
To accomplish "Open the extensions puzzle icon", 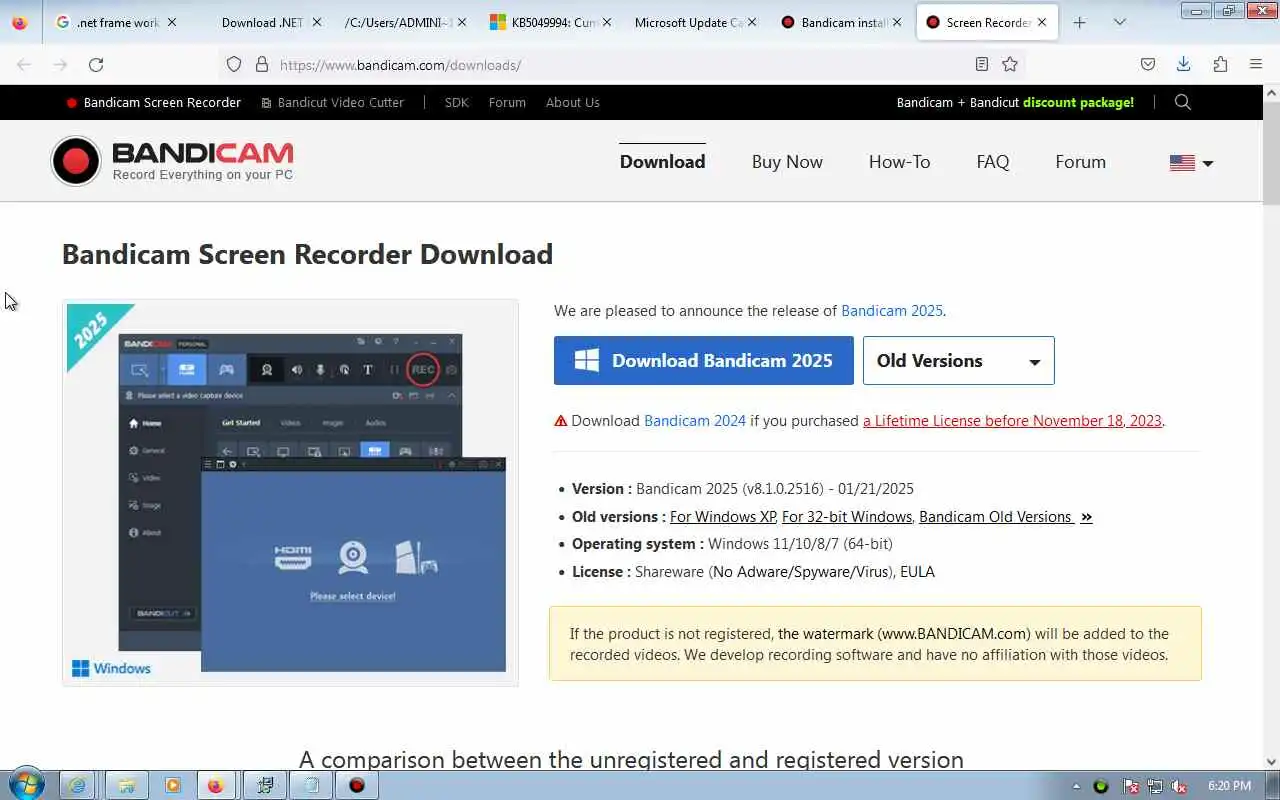I will click(x=1220, y=64).
